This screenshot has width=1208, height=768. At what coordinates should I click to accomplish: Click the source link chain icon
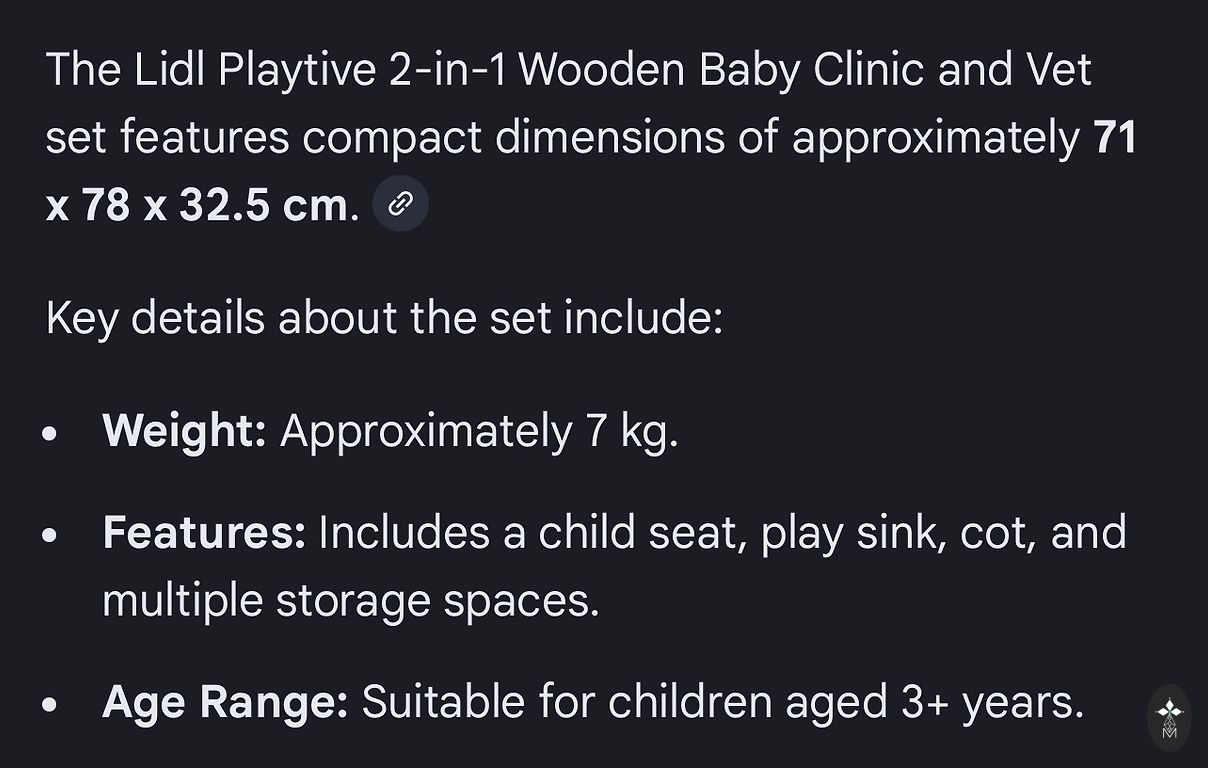tap(400, 205)
